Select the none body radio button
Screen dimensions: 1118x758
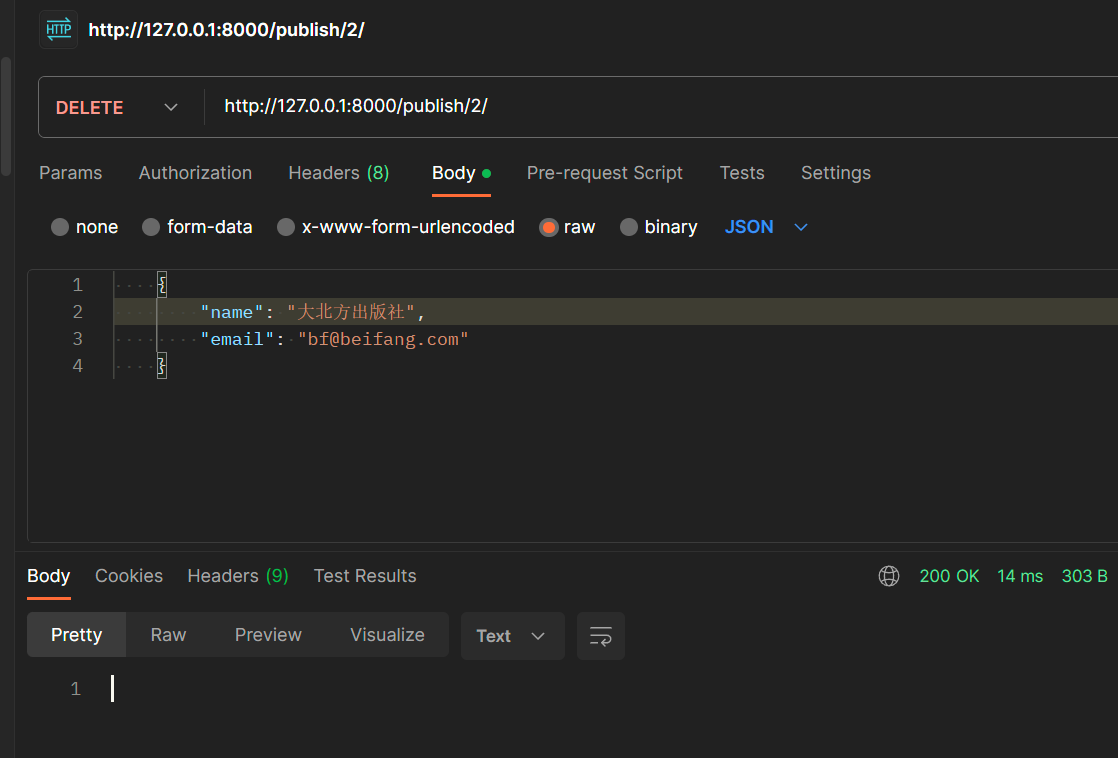tap(60, 227)
